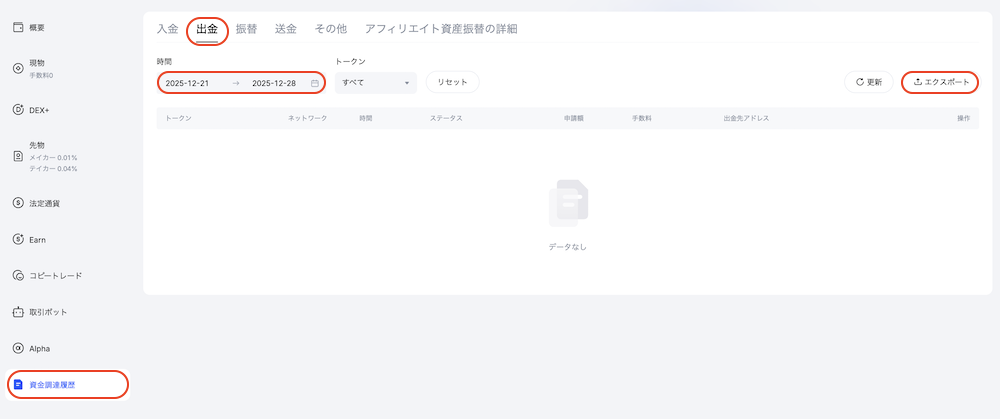Image resolution: width=1000 pixels, height=419 pixels.
Task: Click the コピートレード icon in sidebar
Action: coord(18,276)
